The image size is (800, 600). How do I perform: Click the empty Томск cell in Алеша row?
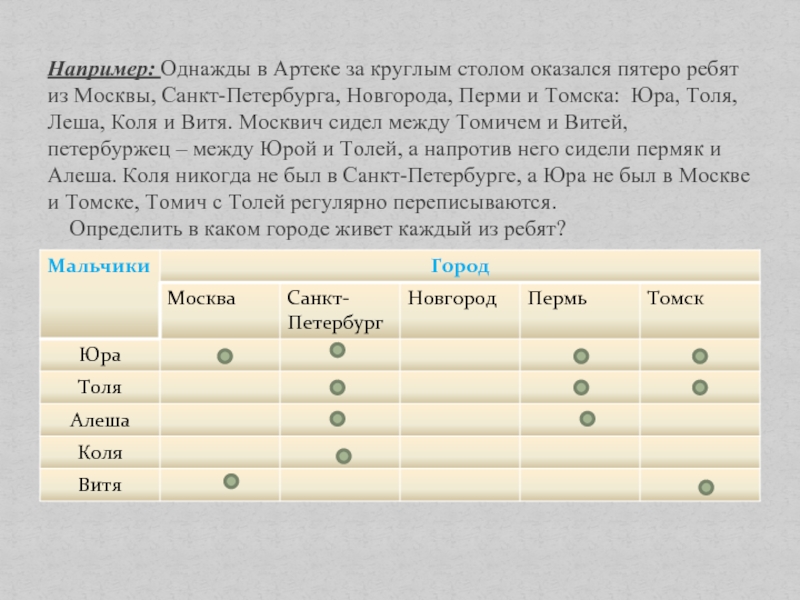[700, 420]
